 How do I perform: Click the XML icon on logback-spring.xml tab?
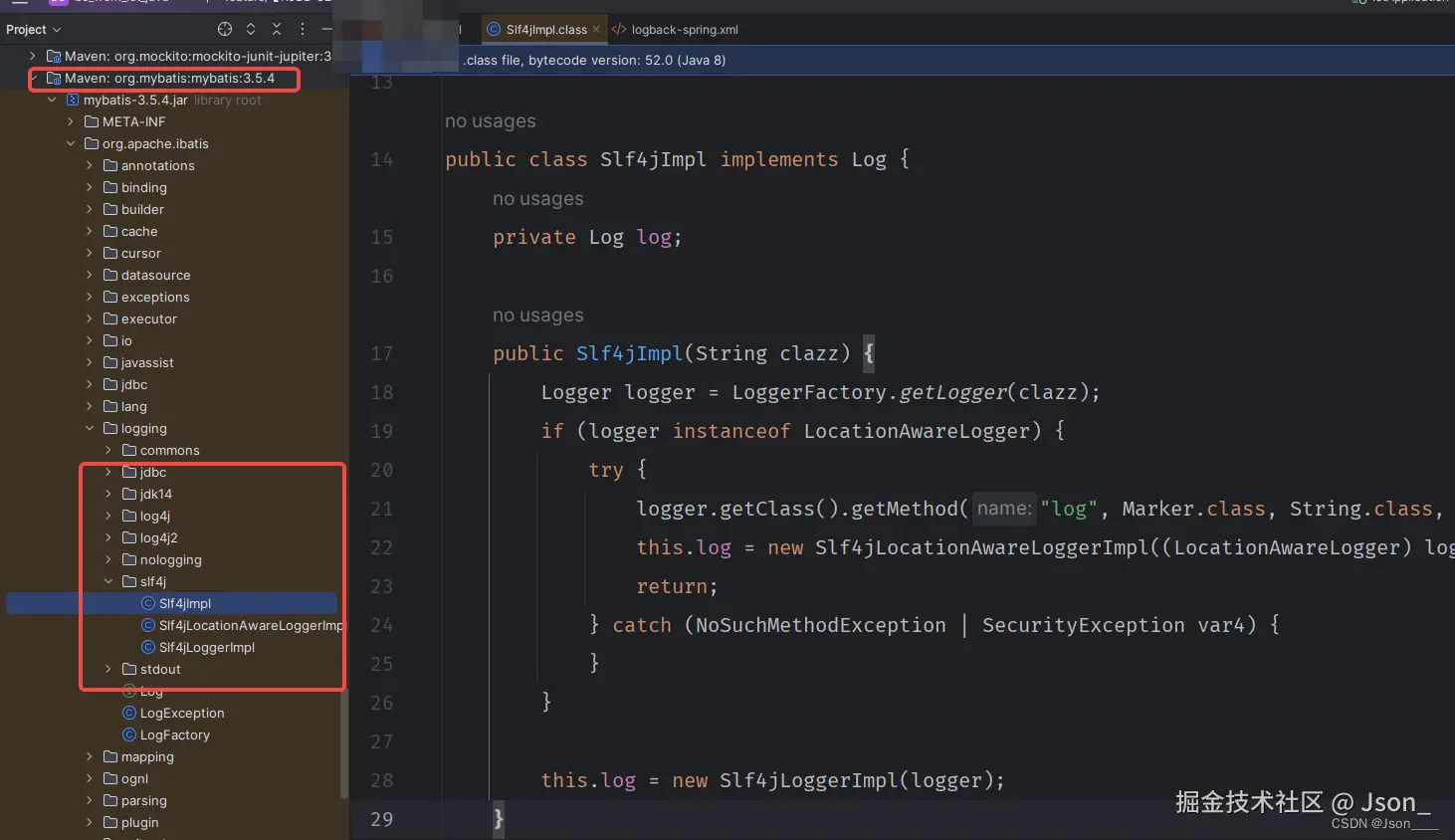pos(619,29)
